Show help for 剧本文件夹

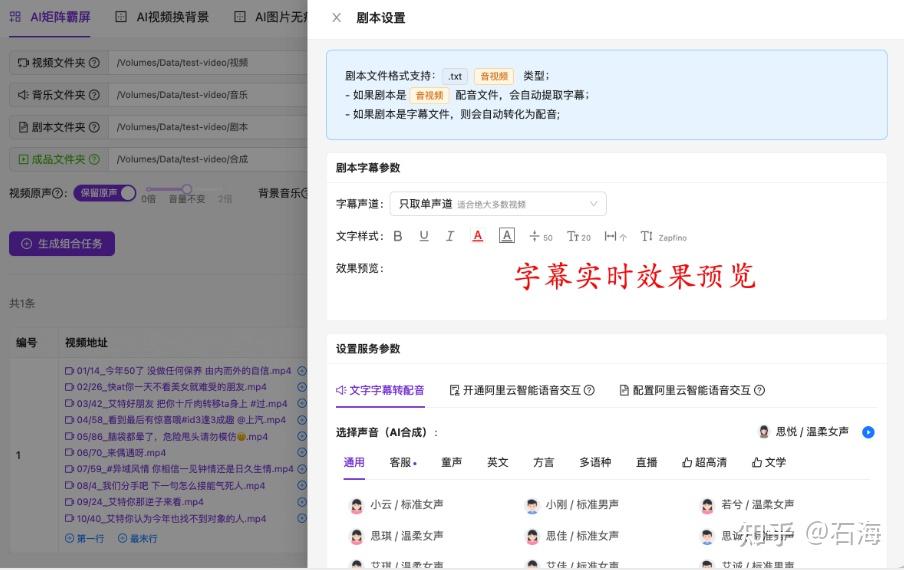click(95, 127)
